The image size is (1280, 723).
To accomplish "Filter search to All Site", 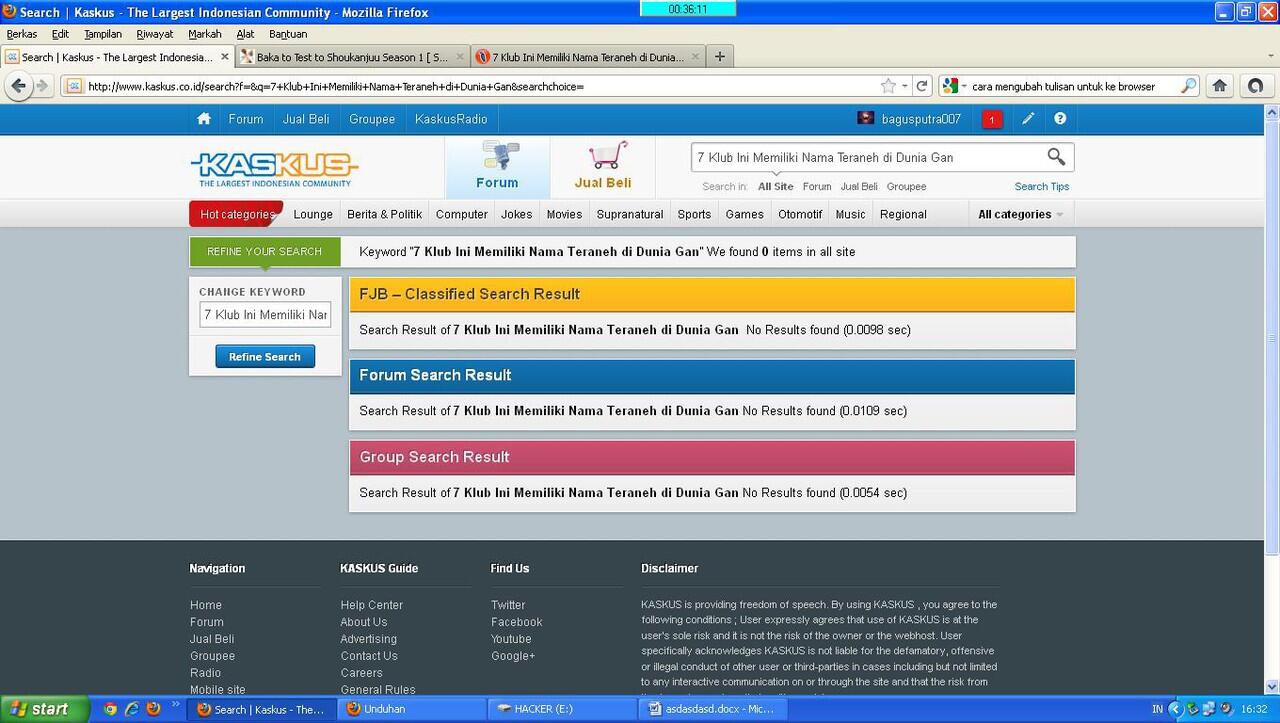I will (776, 187).
